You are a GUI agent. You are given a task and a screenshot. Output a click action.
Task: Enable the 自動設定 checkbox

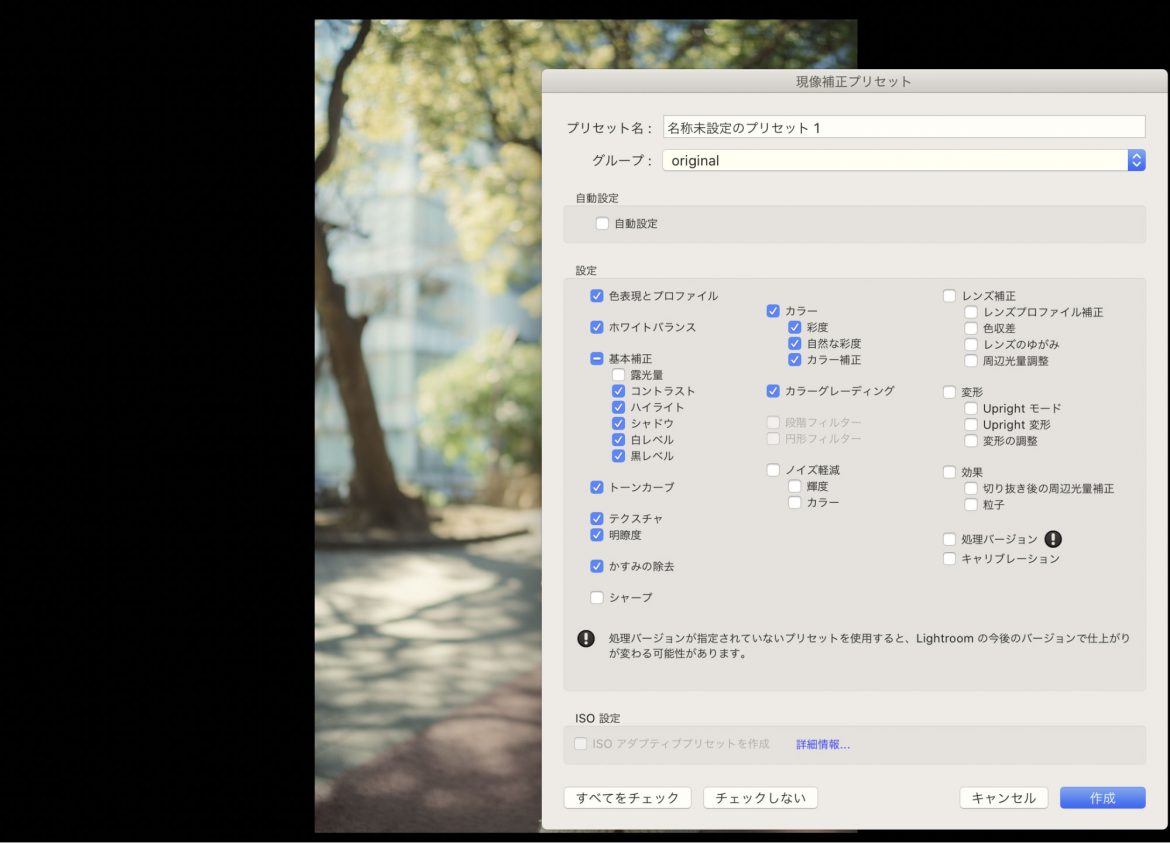(x=602, y=223)
